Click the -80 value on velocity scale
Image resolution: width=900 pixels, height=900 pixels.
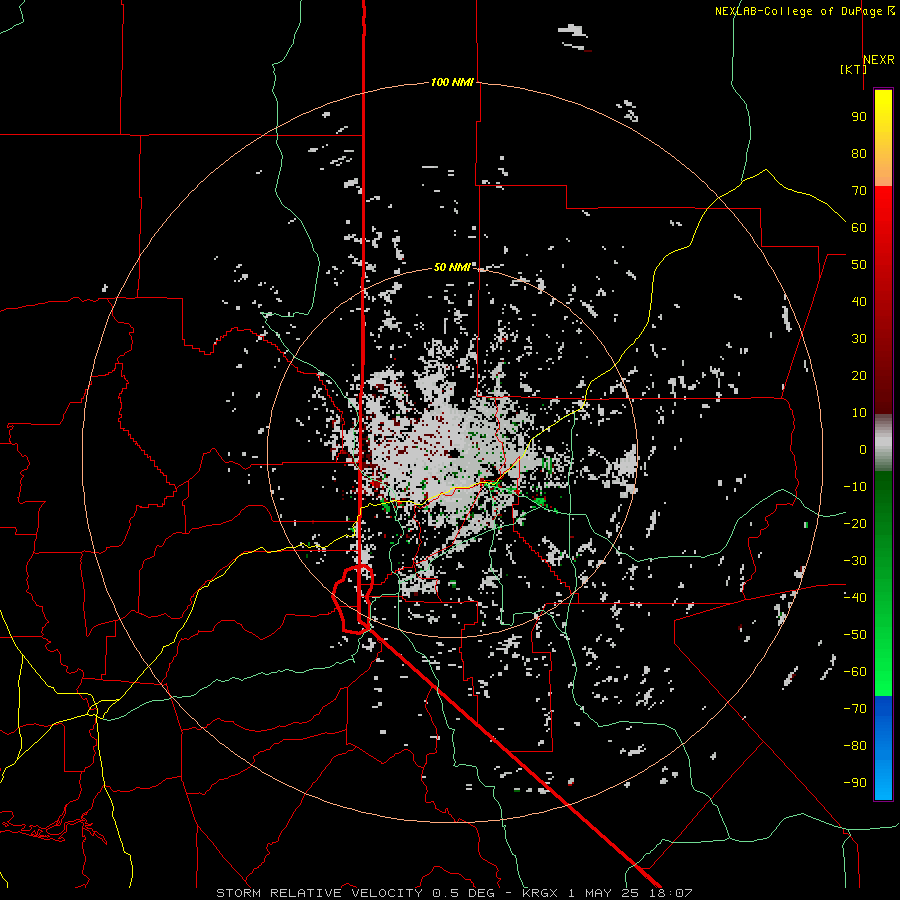855,746
